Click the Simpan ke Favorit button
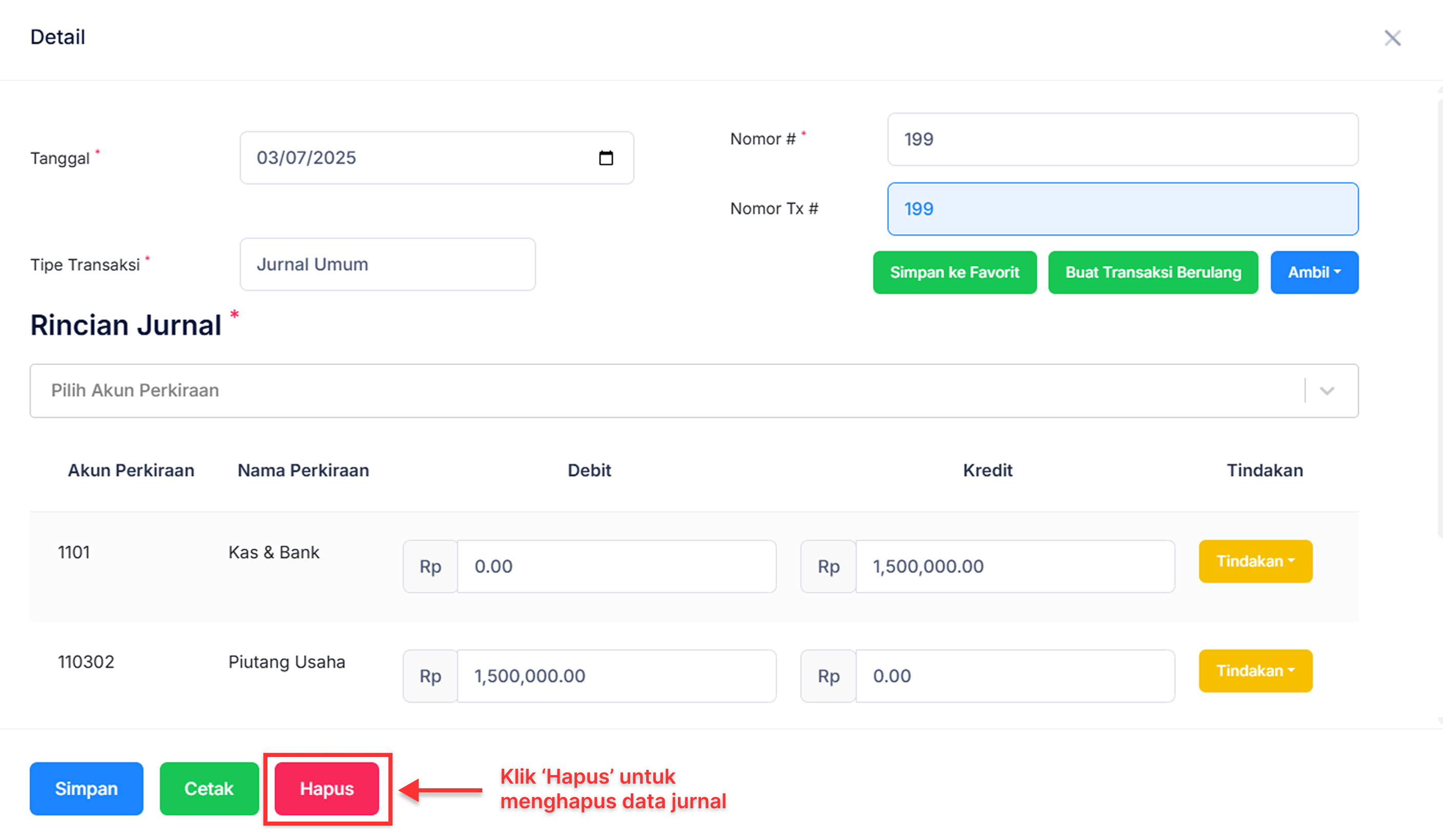The width and height of the screenshot is (1443, 840). pos(954,272)
